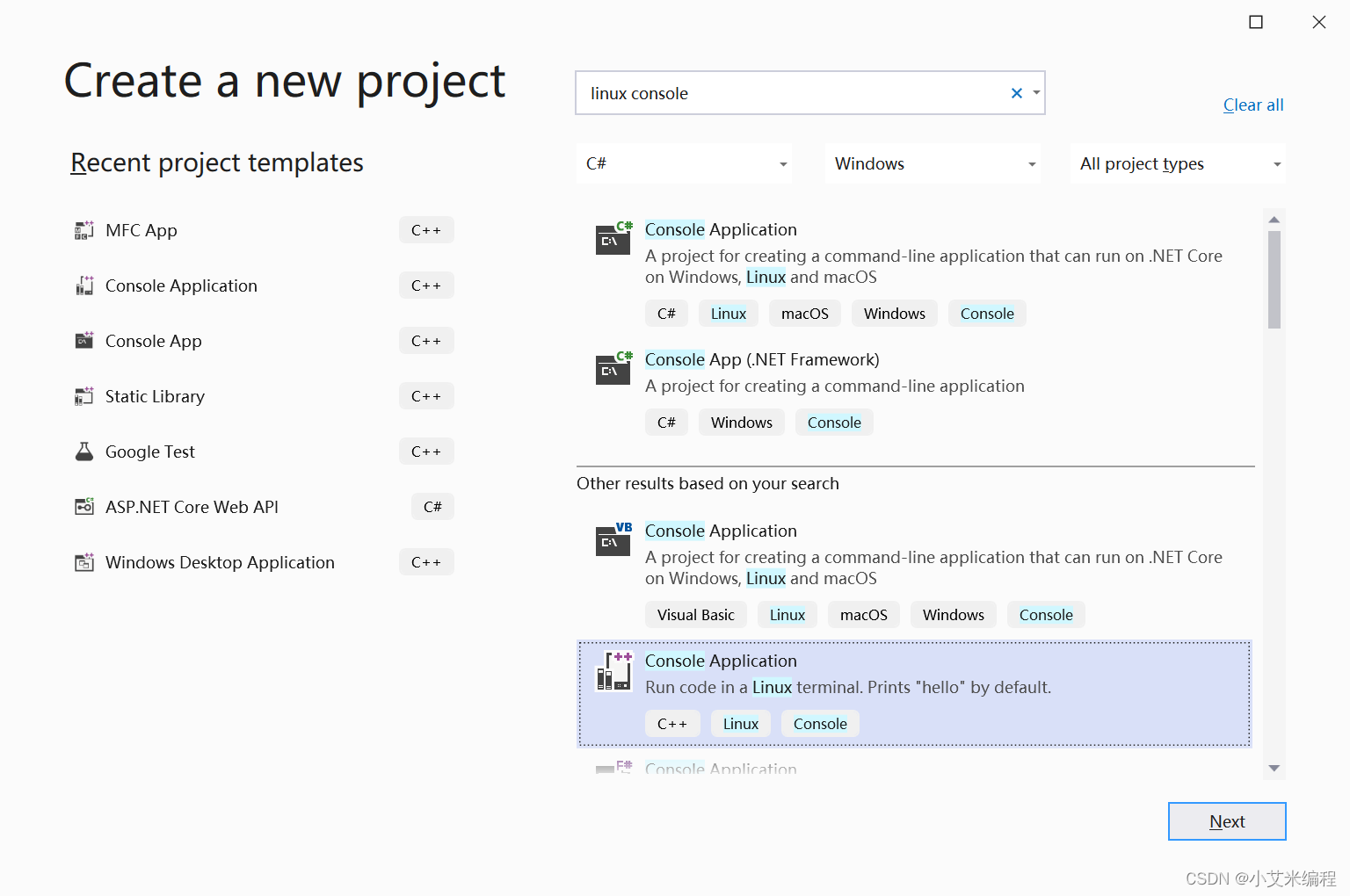Image resolution: width=1350 pixels, height=896 pixels.
Task: Click the Windows tag under VB Console Application
Action: click(x=954, y=615)
